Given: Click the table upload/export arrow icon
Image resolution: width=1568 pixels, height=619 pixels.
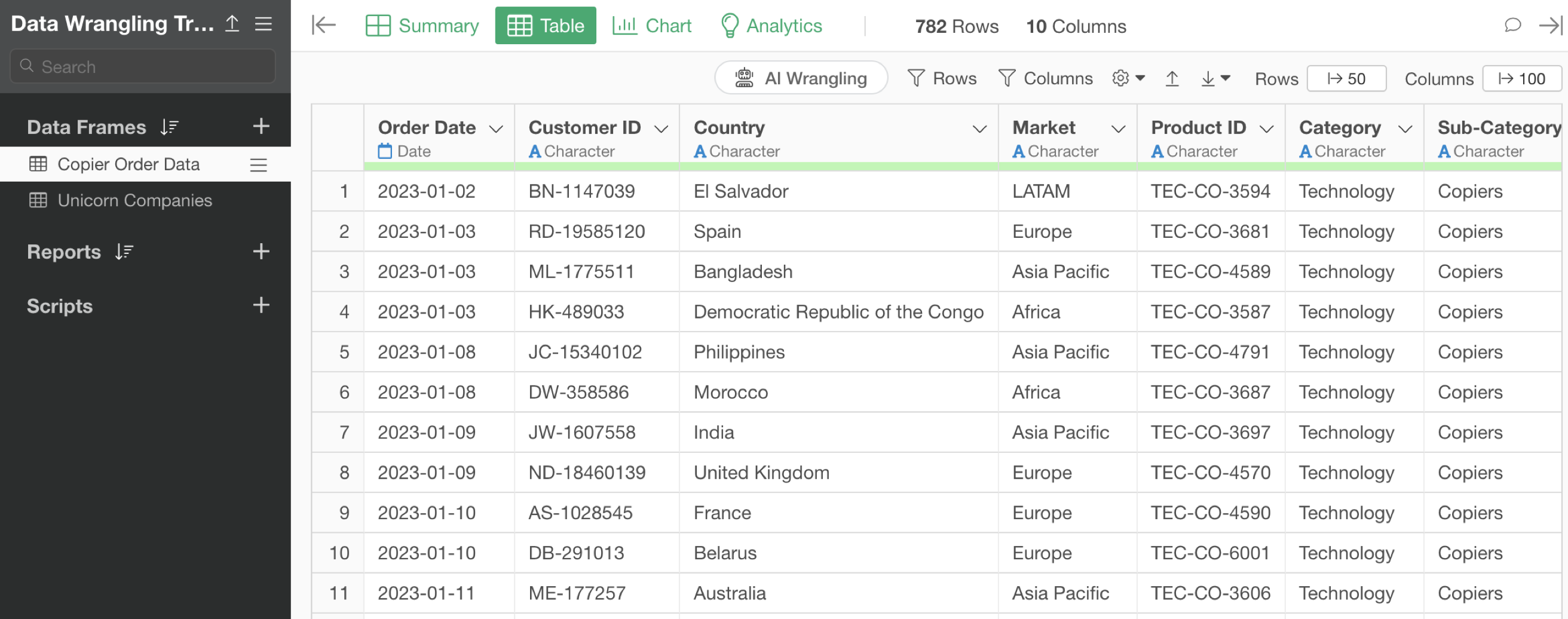Looking at the screenshot, I should [1172, 78].
